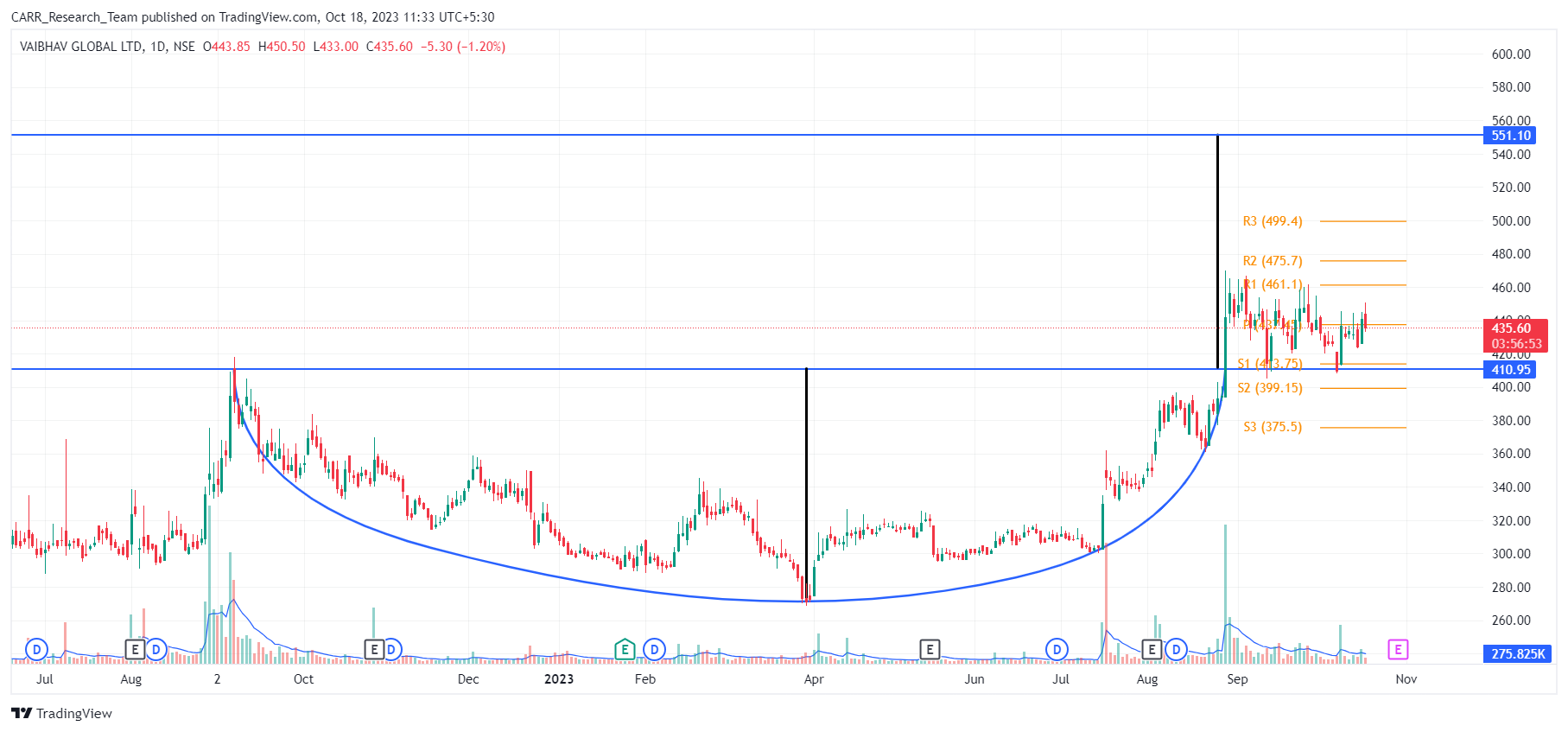Image resolution: width=1568 pixels, height=732 pixels.
Task: Click the Oct label on time axis
Action: pos(304,679)
